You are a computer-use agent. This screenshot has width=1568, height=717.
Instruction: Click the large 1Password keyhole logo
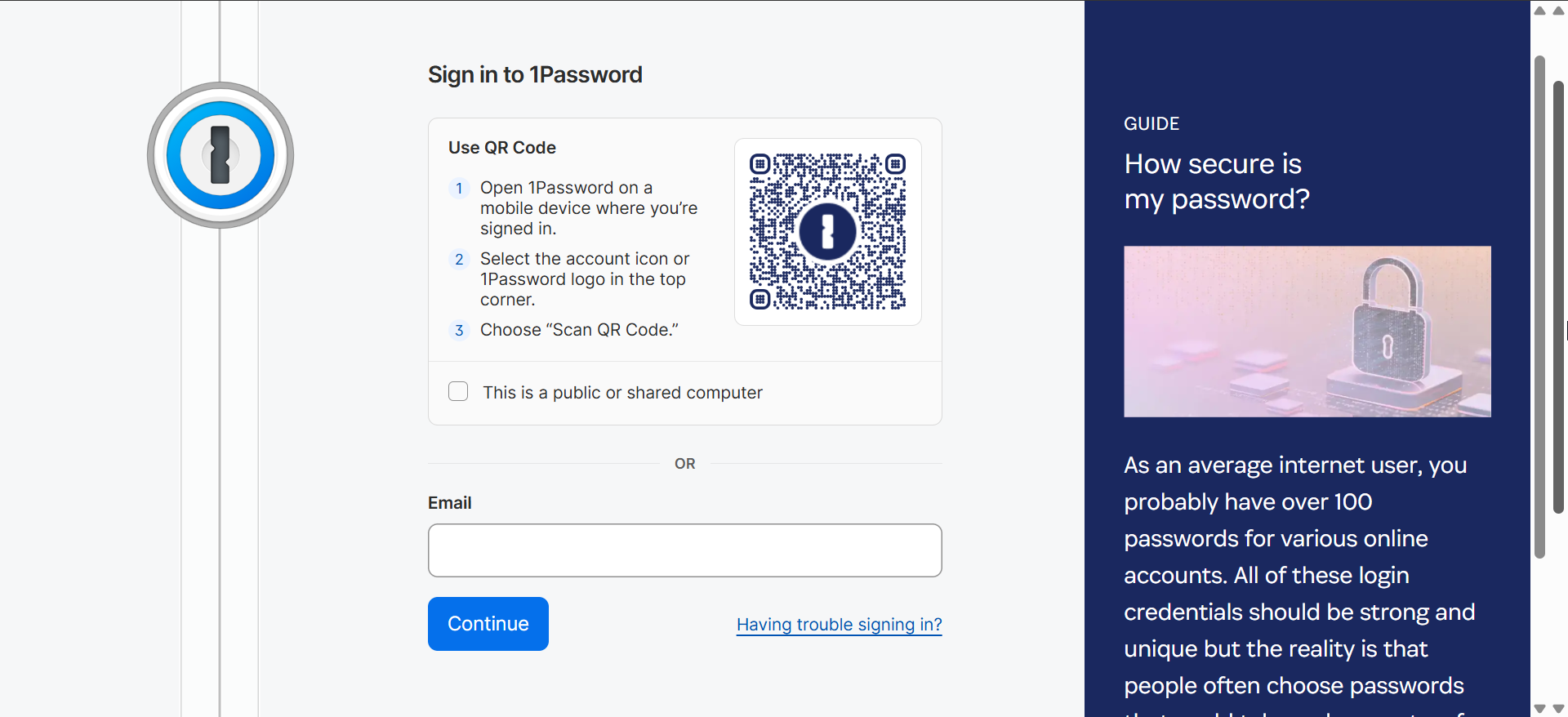pos(220,155)
